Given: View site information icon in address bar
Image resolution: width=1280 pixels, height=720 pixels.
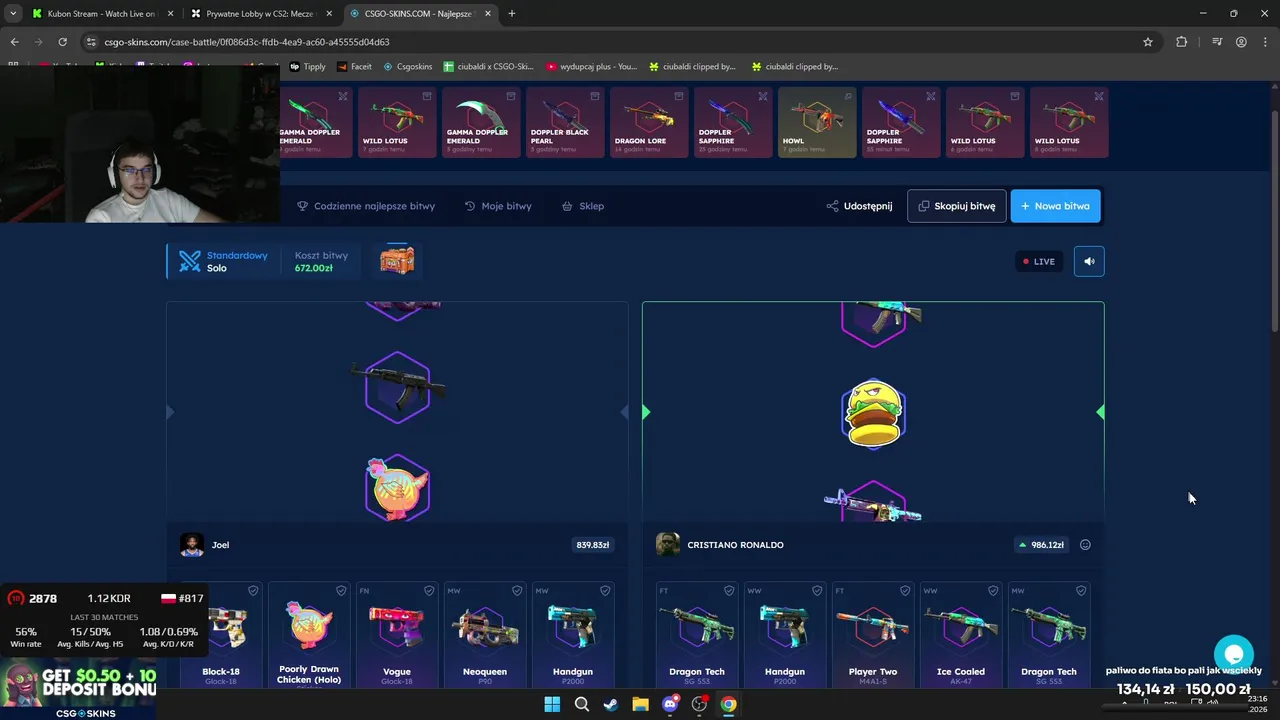Looking at the screenshot, I should [91, 42].
